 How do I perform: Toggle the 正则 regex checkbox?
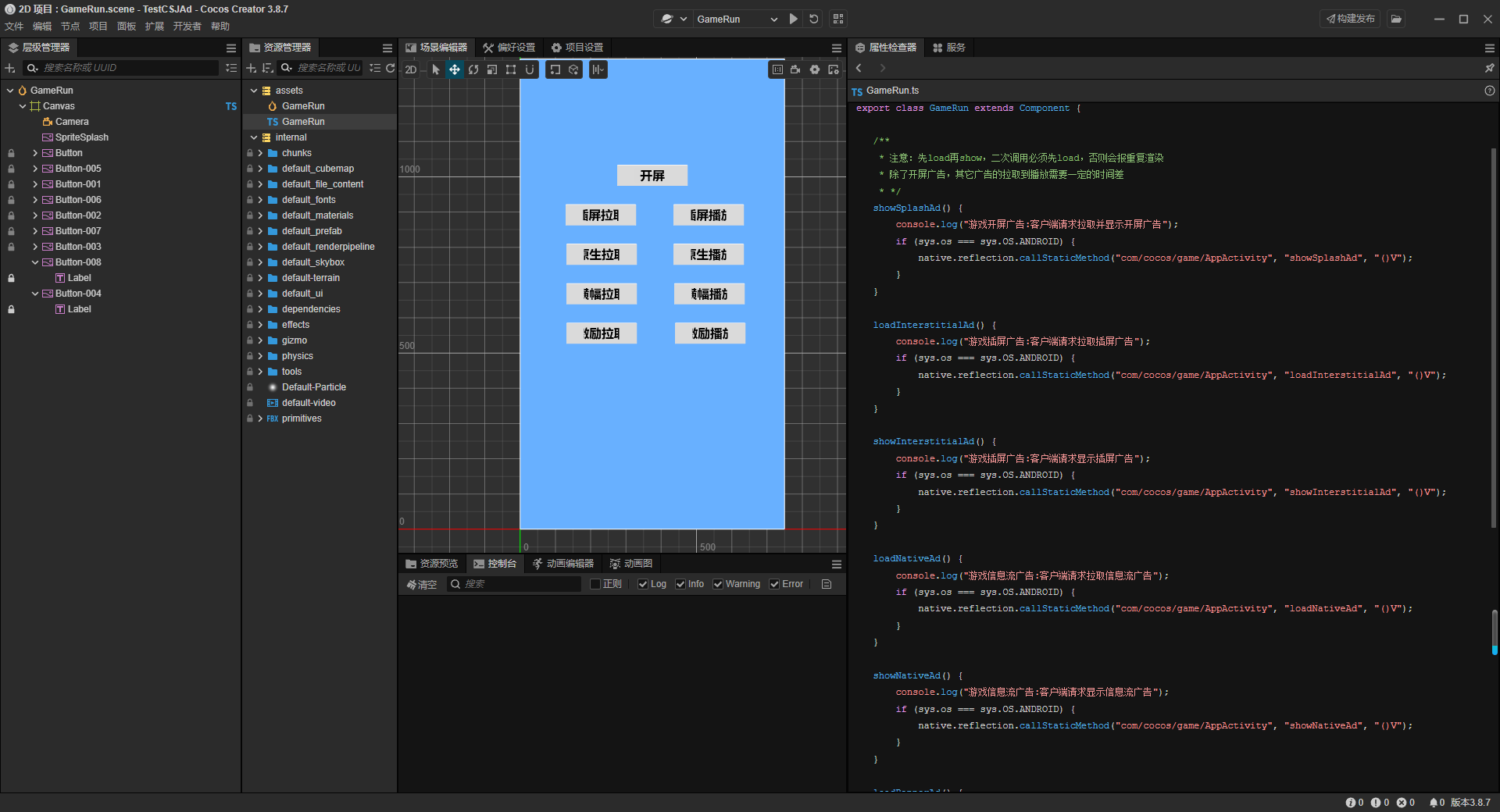pos(595,584)
